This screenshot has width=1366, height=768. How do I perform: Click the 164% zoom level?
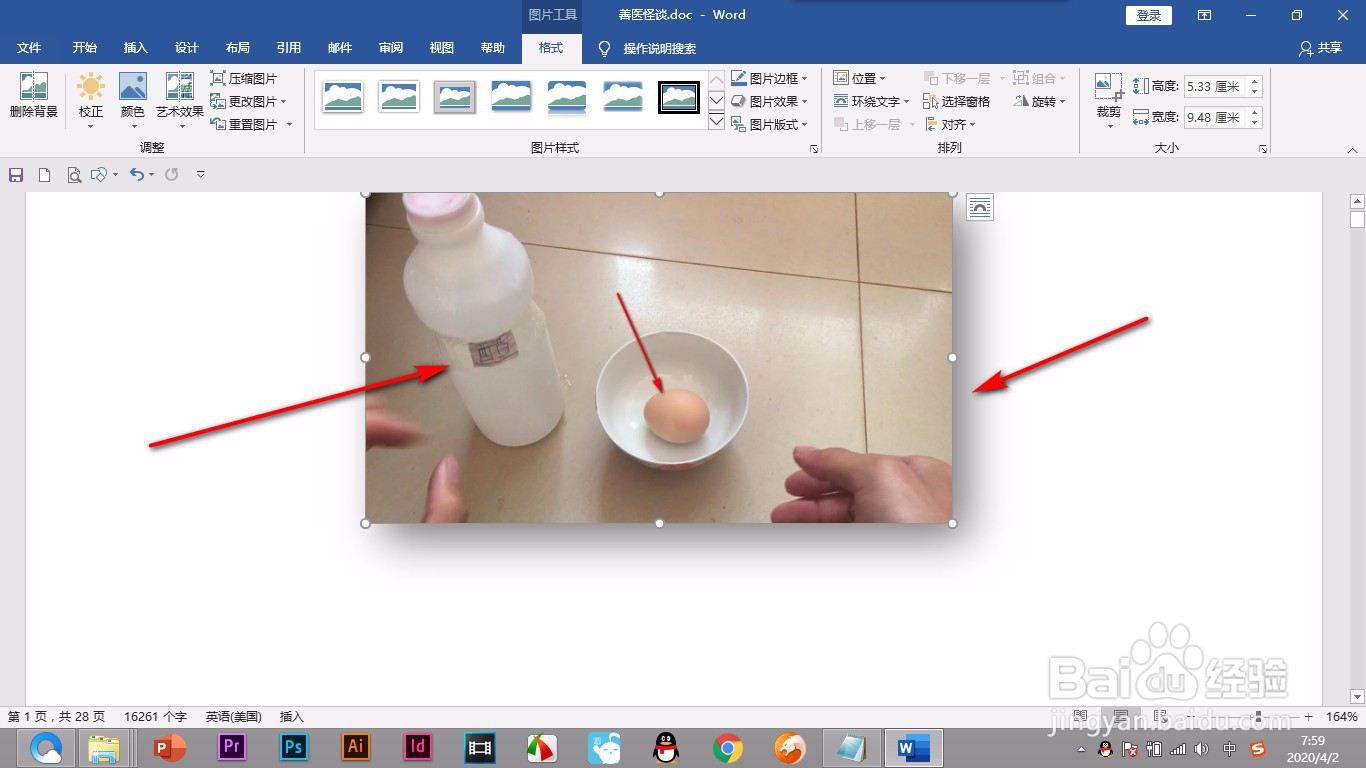click(1342, 717)
